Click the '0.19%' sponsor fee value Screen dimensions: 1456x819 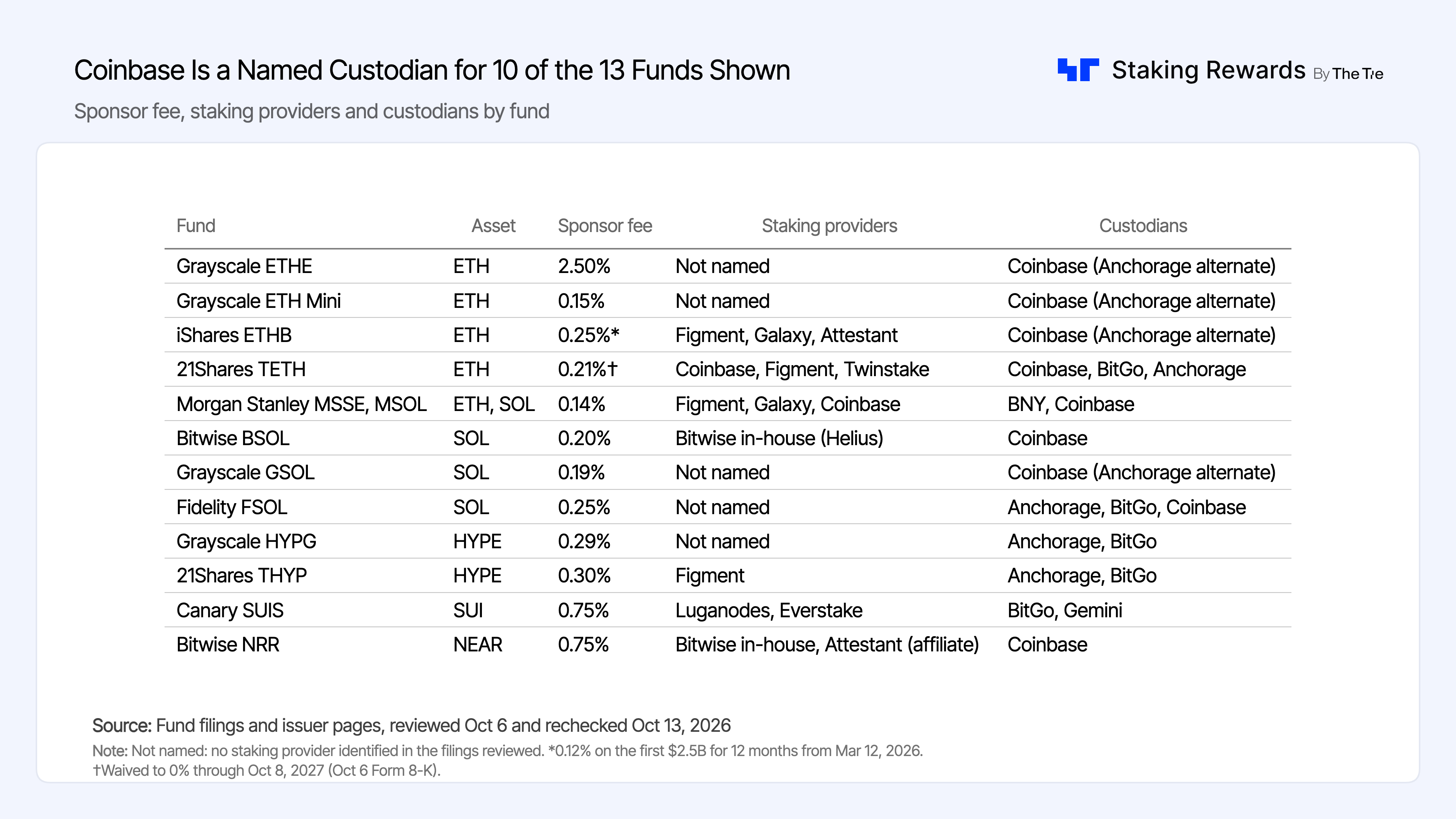pyautogui.click(x=581, y=472)
